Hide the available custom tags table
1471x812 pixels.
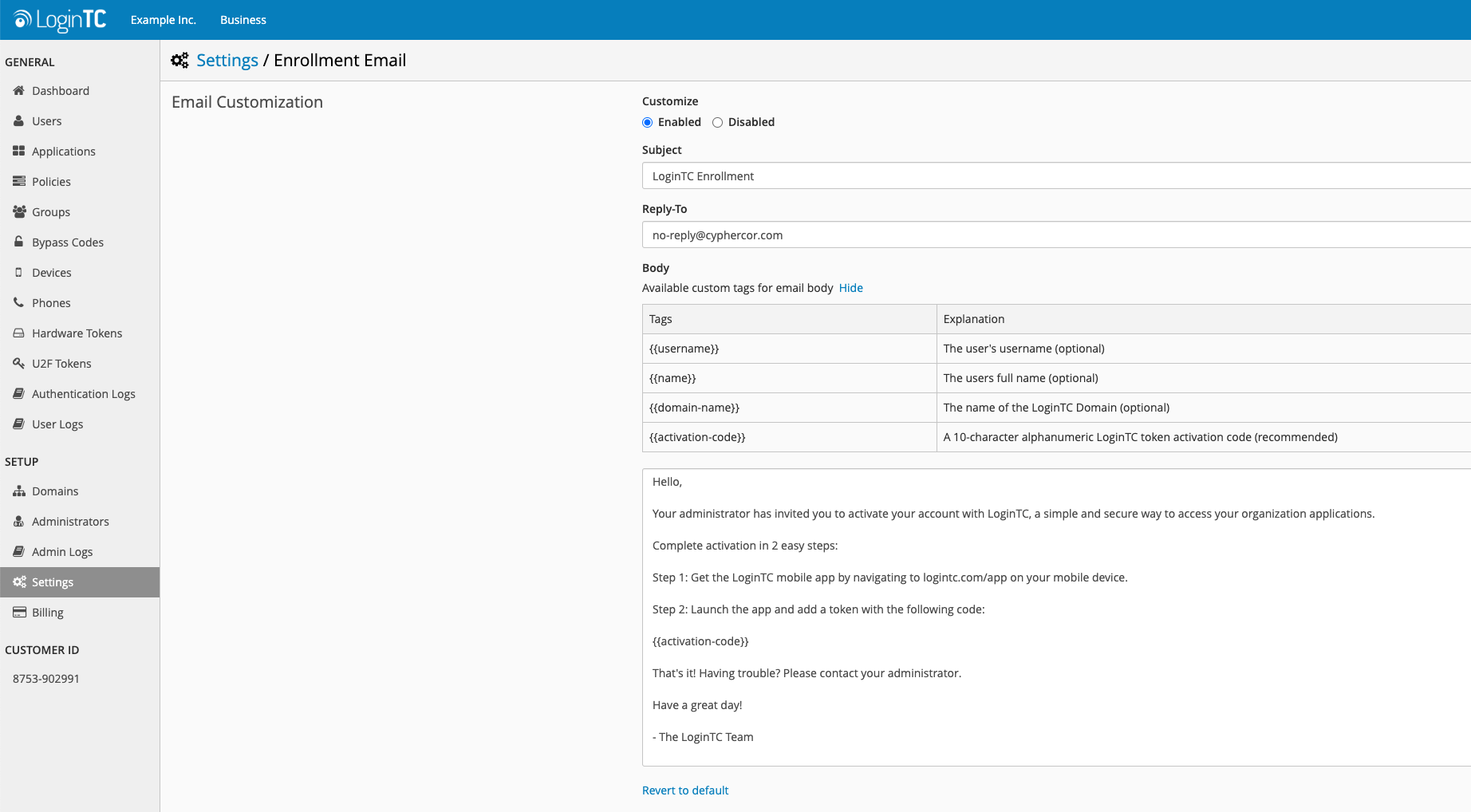click(850, 288)
